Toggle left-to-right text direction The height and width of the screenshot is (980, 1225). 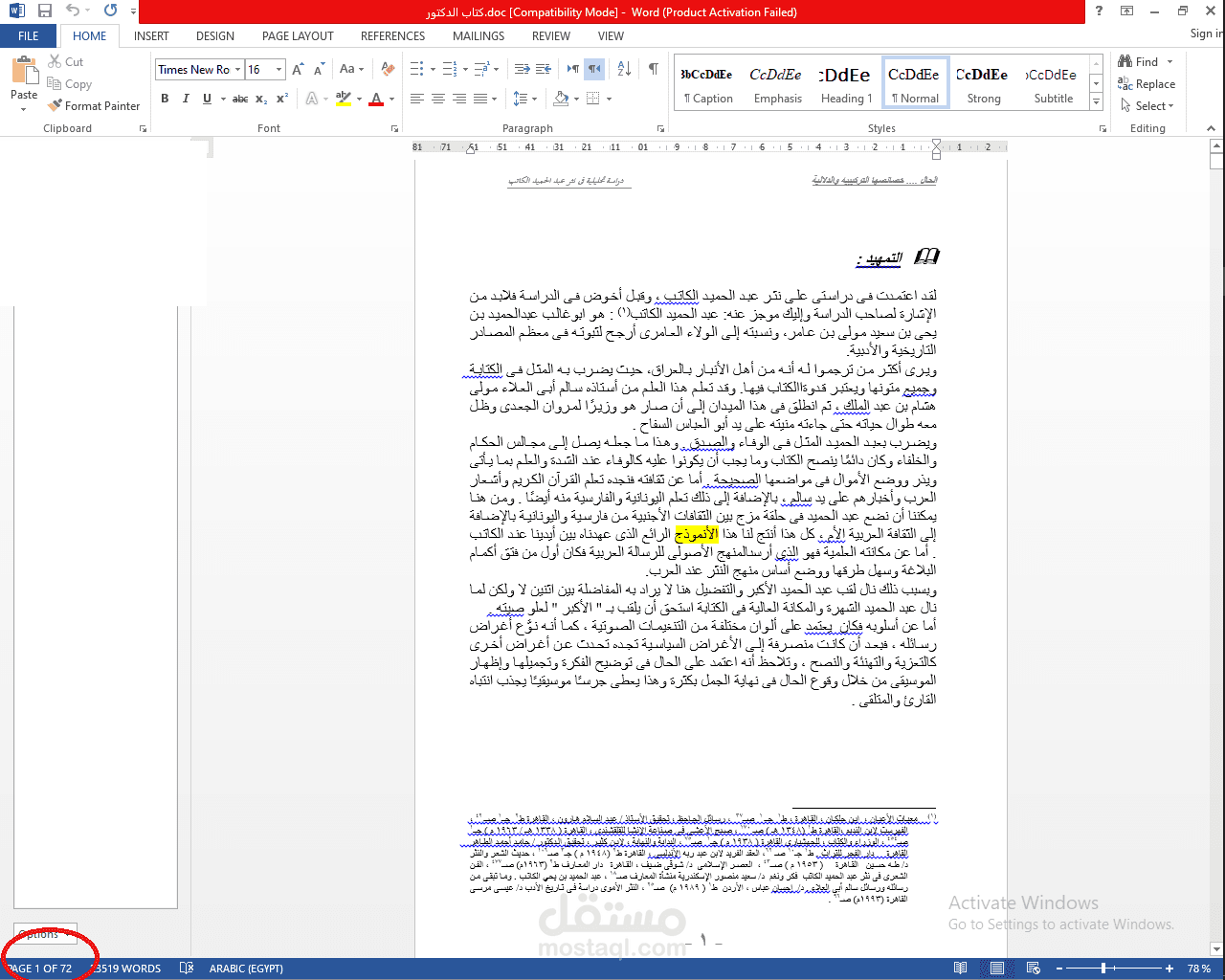573,69
